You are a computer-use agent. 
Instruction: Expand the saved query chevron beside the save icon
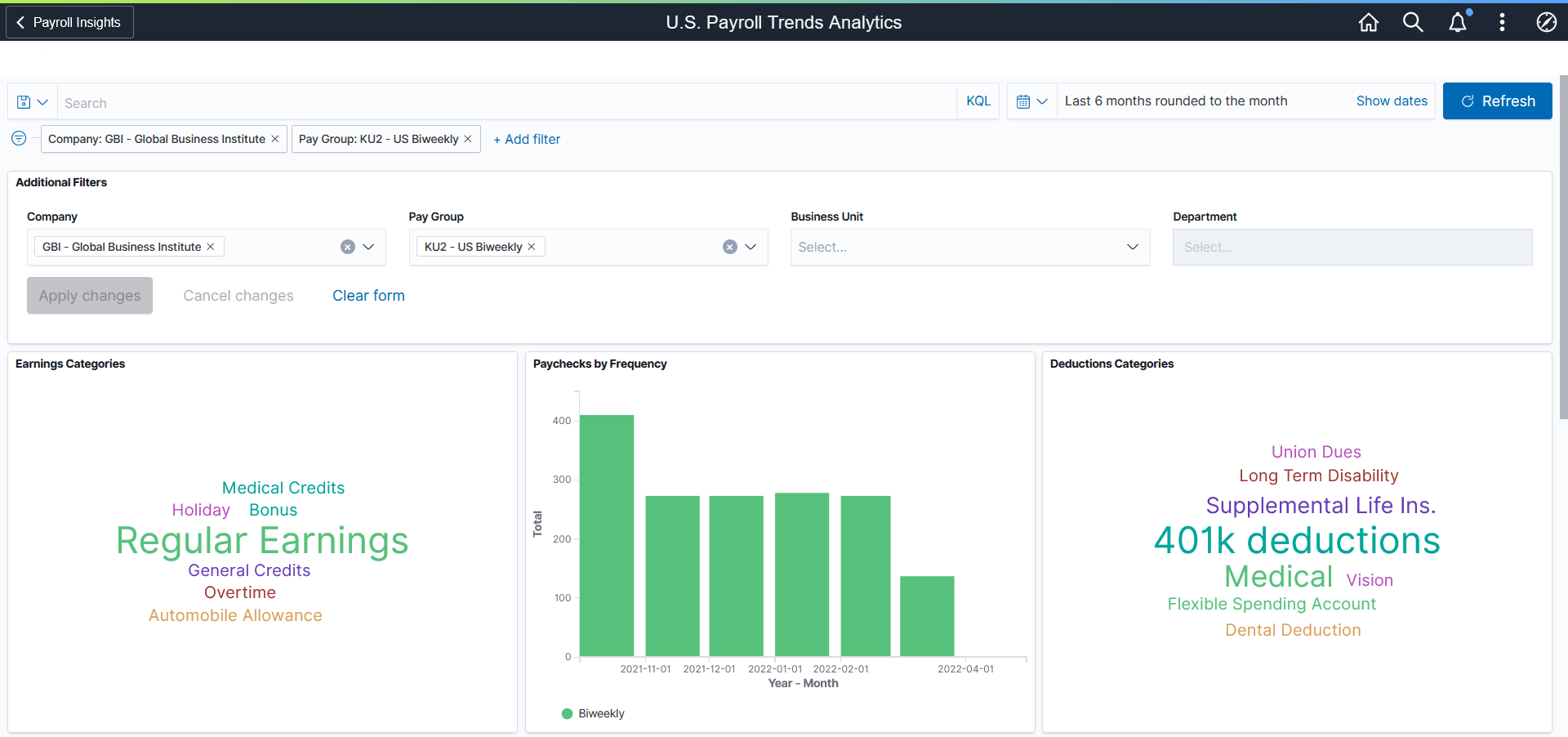click(x=42, y=100)
